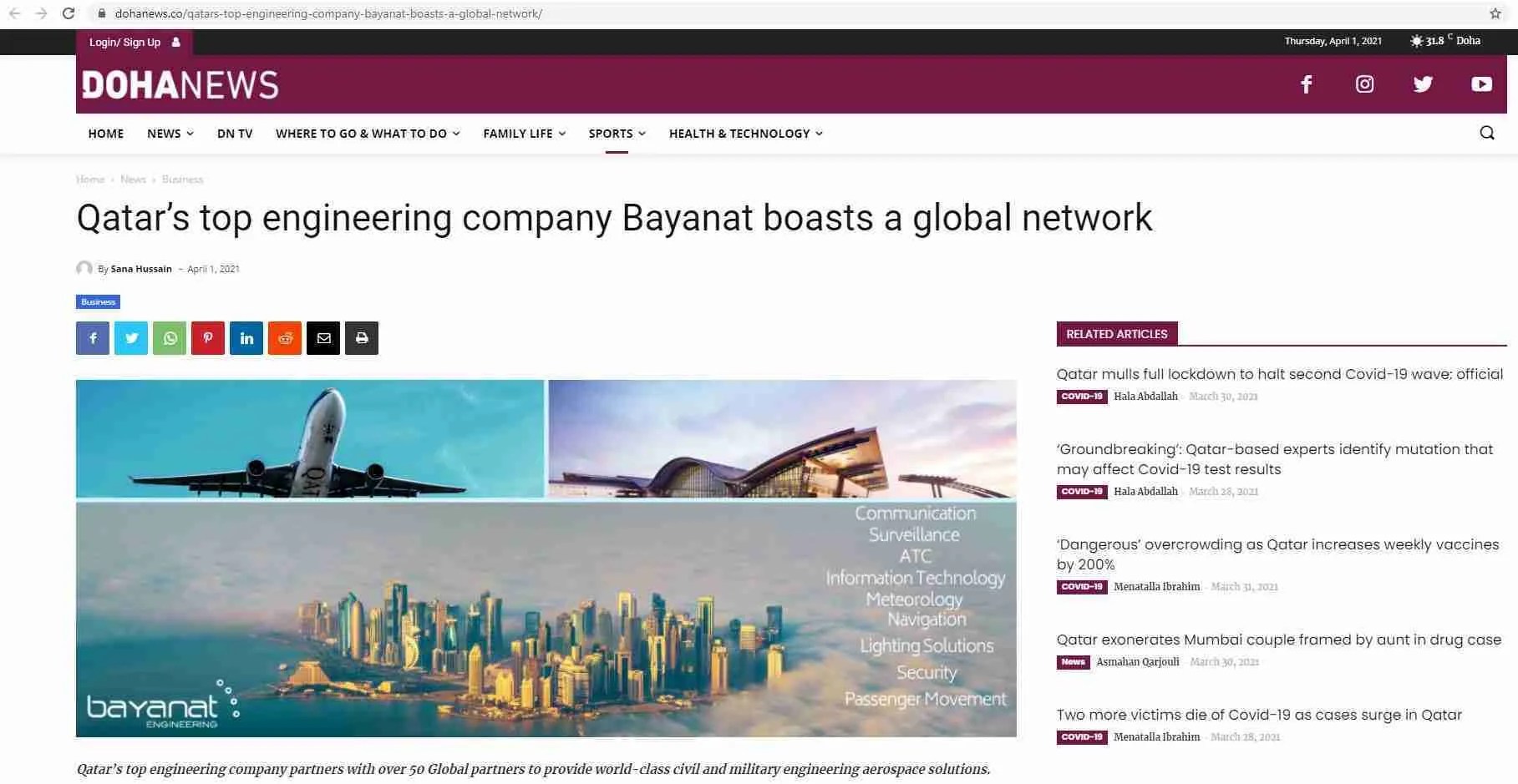1518x784 pixels.
Task: Open Doha News Instagram page
Action: [x=1364, y=83]
